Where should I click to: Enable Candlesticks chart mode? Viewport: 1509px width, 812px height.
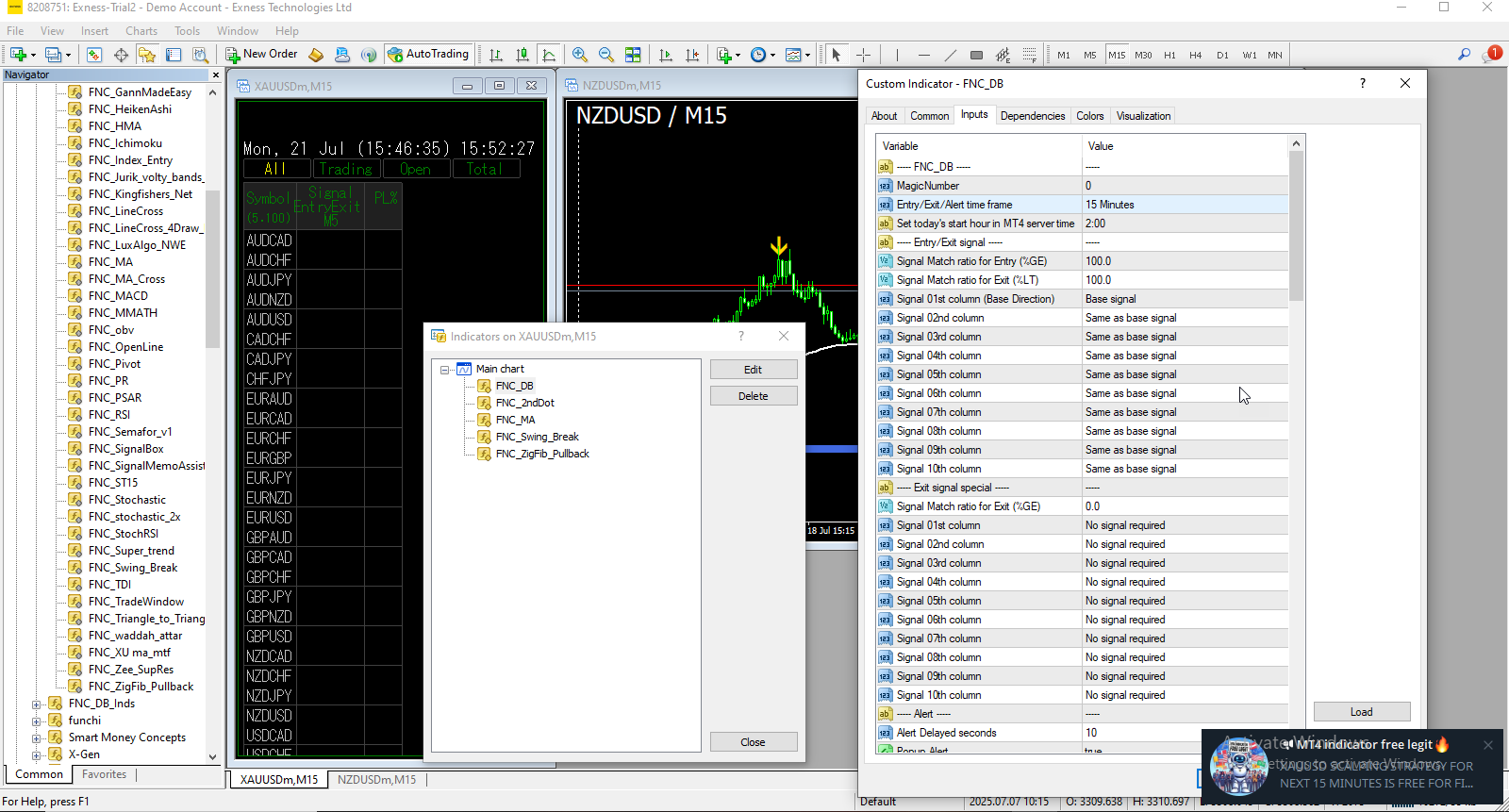[x=522, y=55]
